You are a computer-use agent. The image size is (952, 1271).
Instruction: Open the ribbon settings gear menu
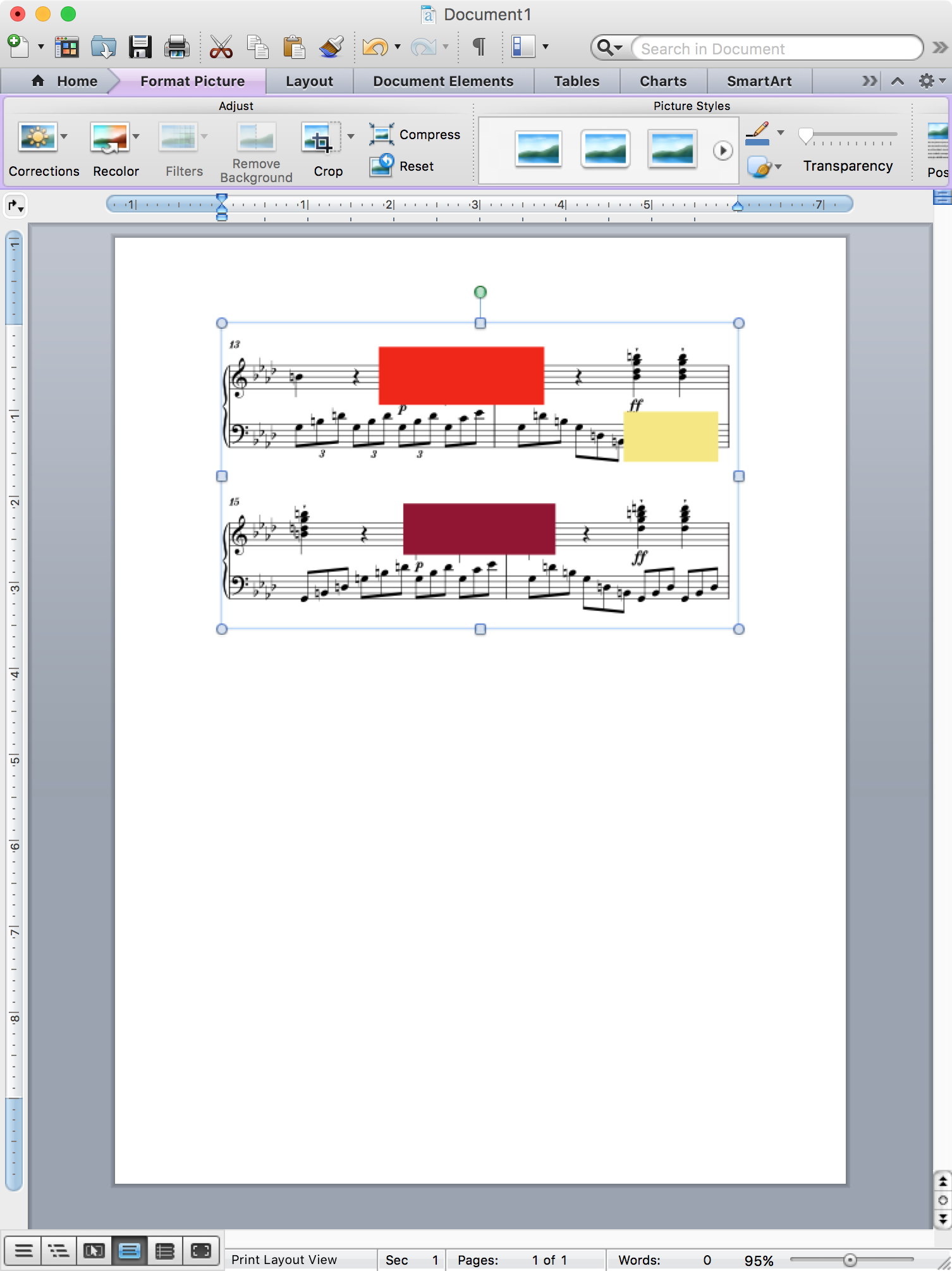pyautogui.click(x=932, y=81)
